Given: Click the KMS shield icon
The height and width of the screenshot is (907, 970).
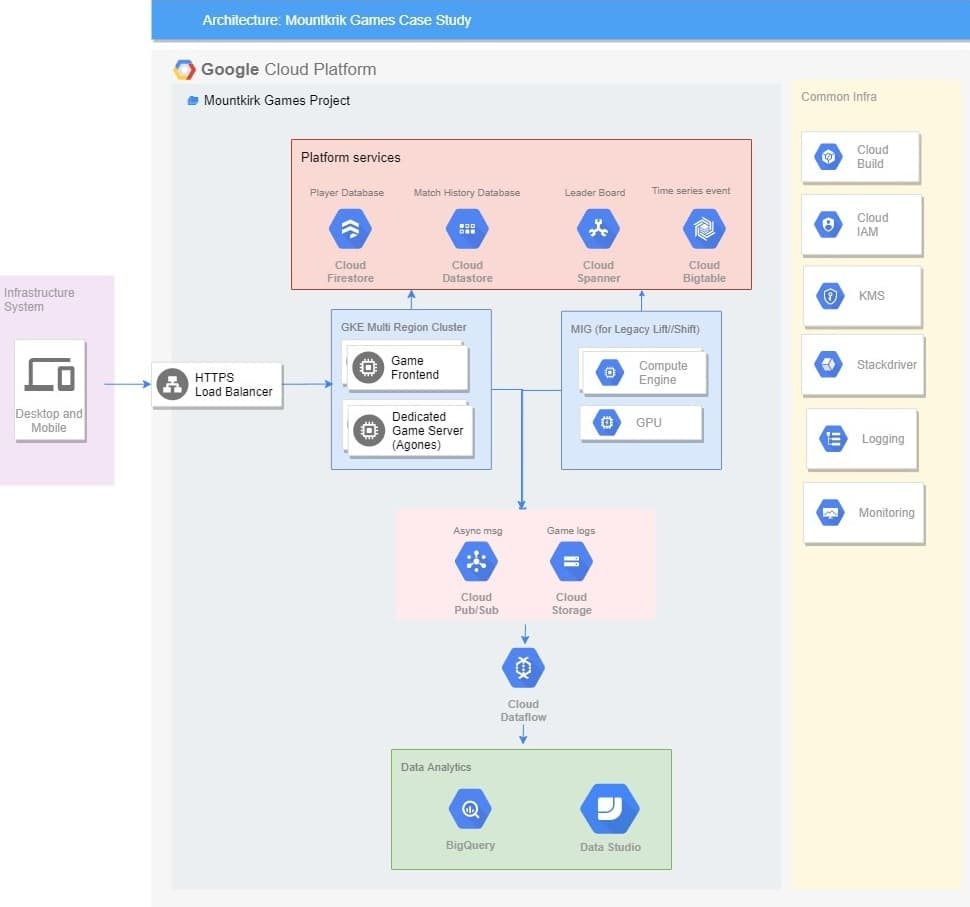Looking at the screenshot, I should pos(830,296).
